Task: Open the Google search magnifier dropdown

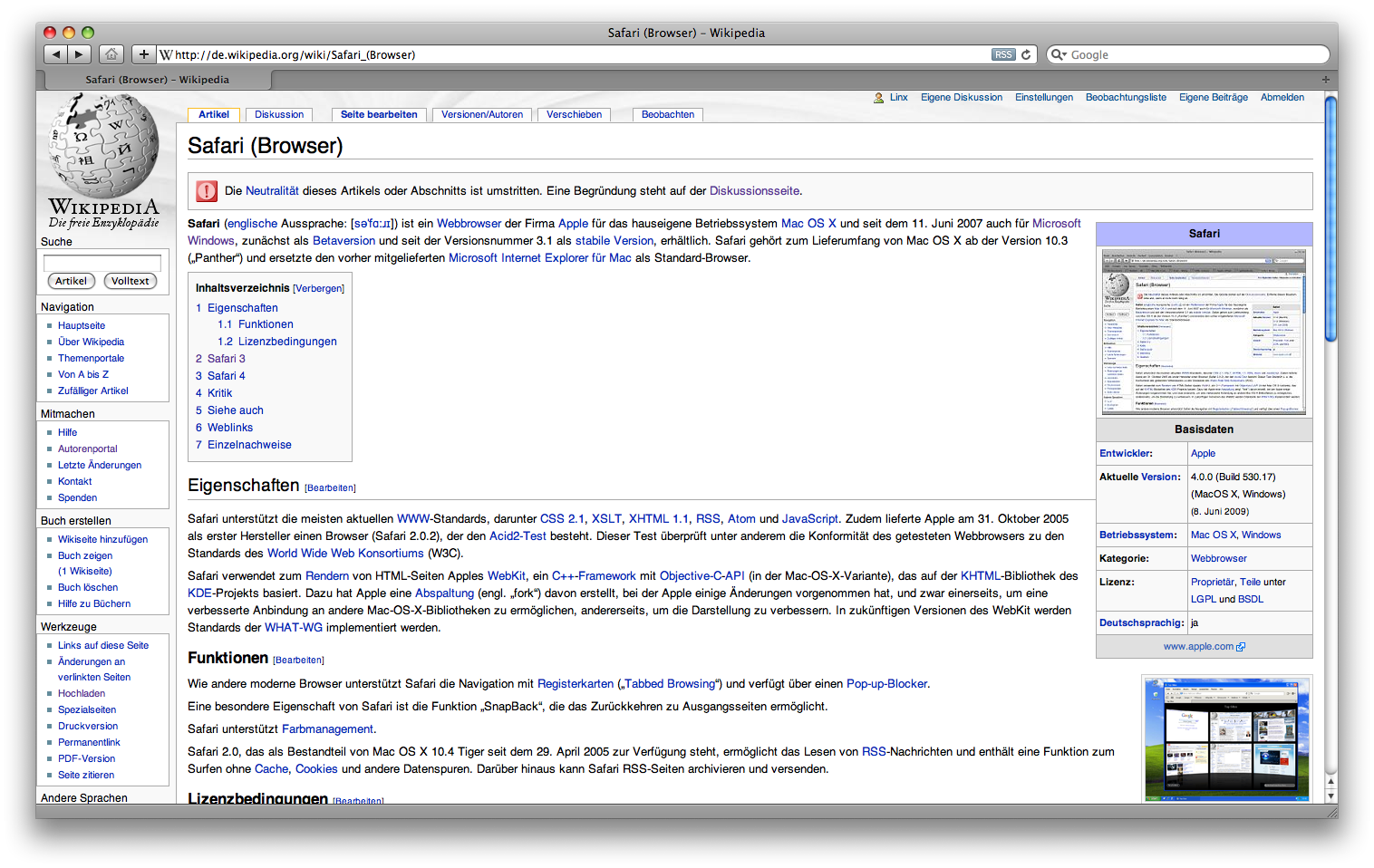Action: click(1058, 54)
